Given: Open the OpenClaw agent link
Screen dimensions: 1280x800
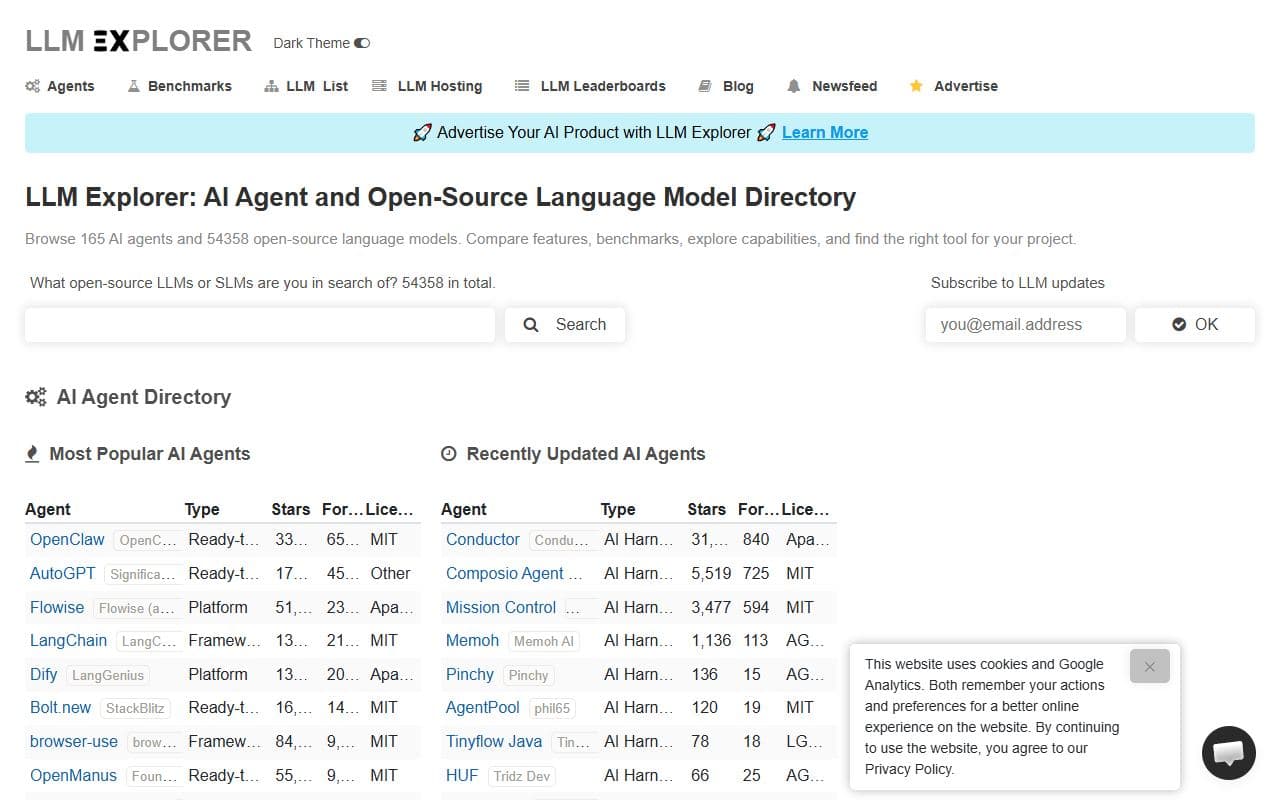Looking at the screenshot, I should (67, 539).
